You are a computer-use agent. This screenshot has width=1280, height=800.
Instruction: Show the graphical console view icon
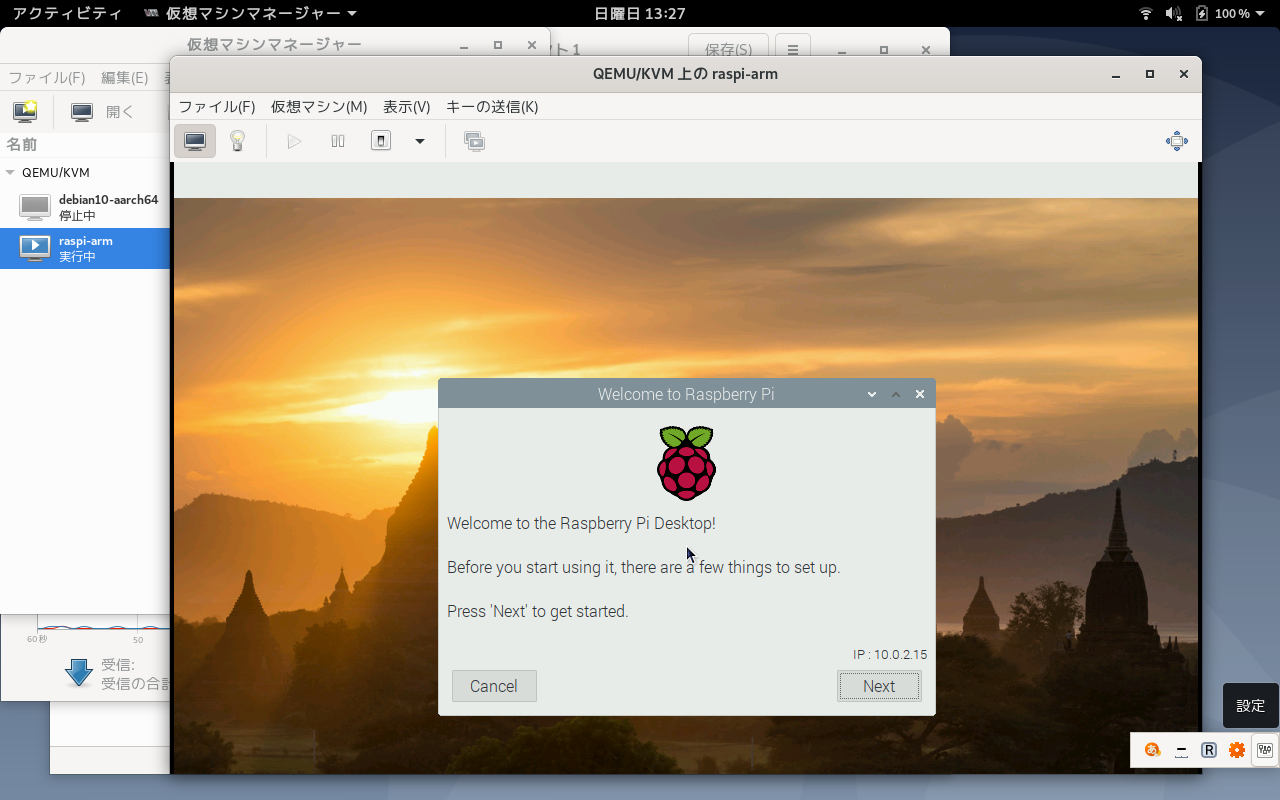[x=195, y=141]
